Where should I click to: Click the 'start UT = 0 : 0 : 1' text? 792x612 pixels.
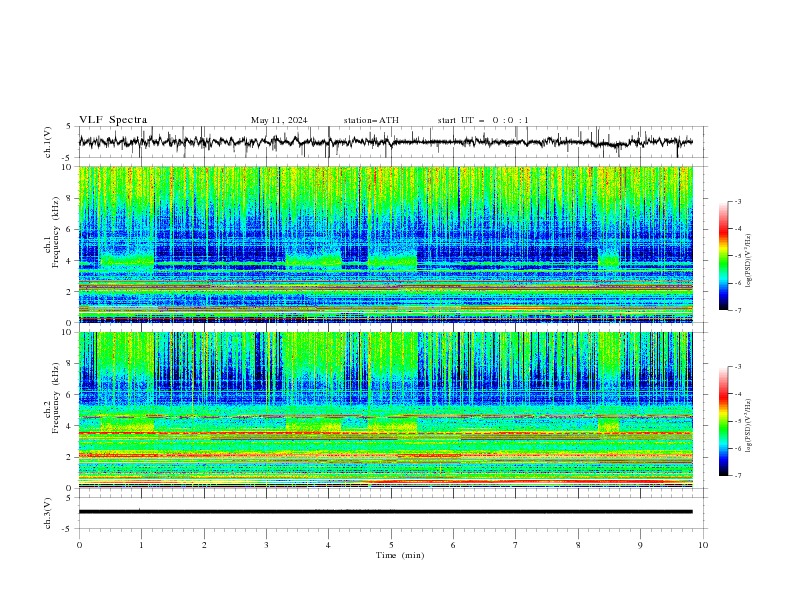point(483,120)
